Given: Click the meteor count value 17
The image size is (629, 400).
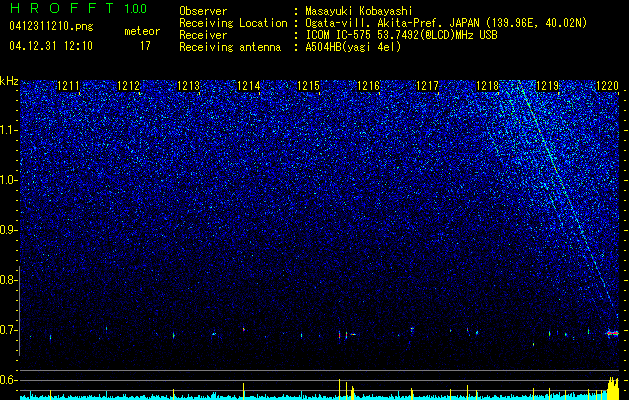Looking at the screenshot, I should click(x=145, y=46).
